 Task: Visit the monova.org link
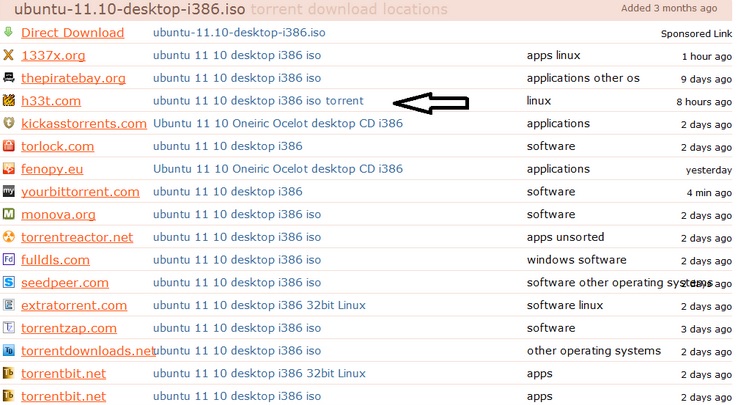pos(58,215)
